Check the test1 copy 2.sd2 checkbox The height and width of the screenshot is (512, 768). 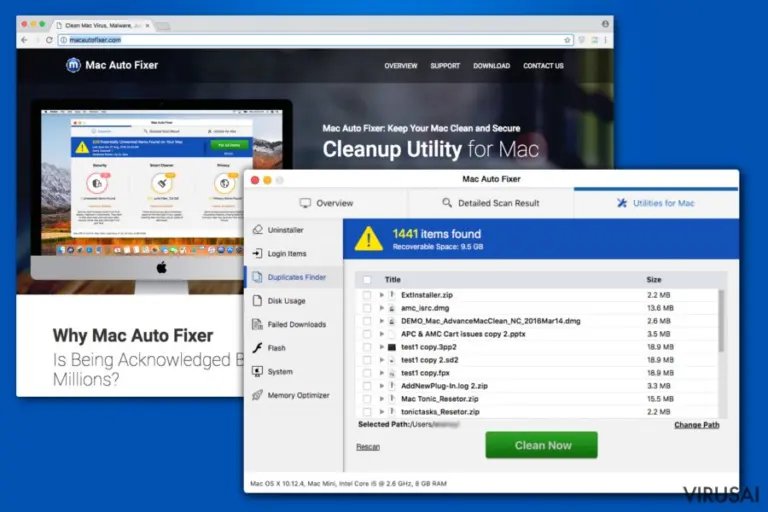[367, 360]
